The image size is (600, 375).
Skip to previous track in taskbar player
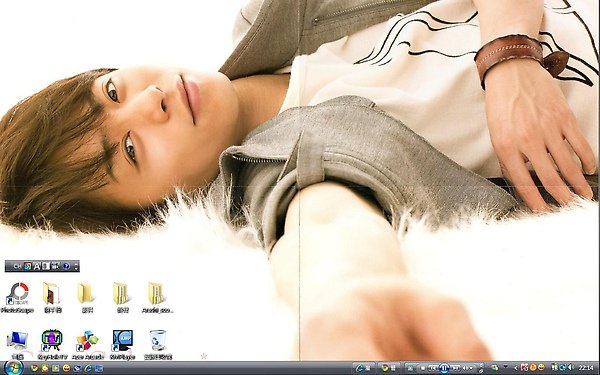(433, 368)
